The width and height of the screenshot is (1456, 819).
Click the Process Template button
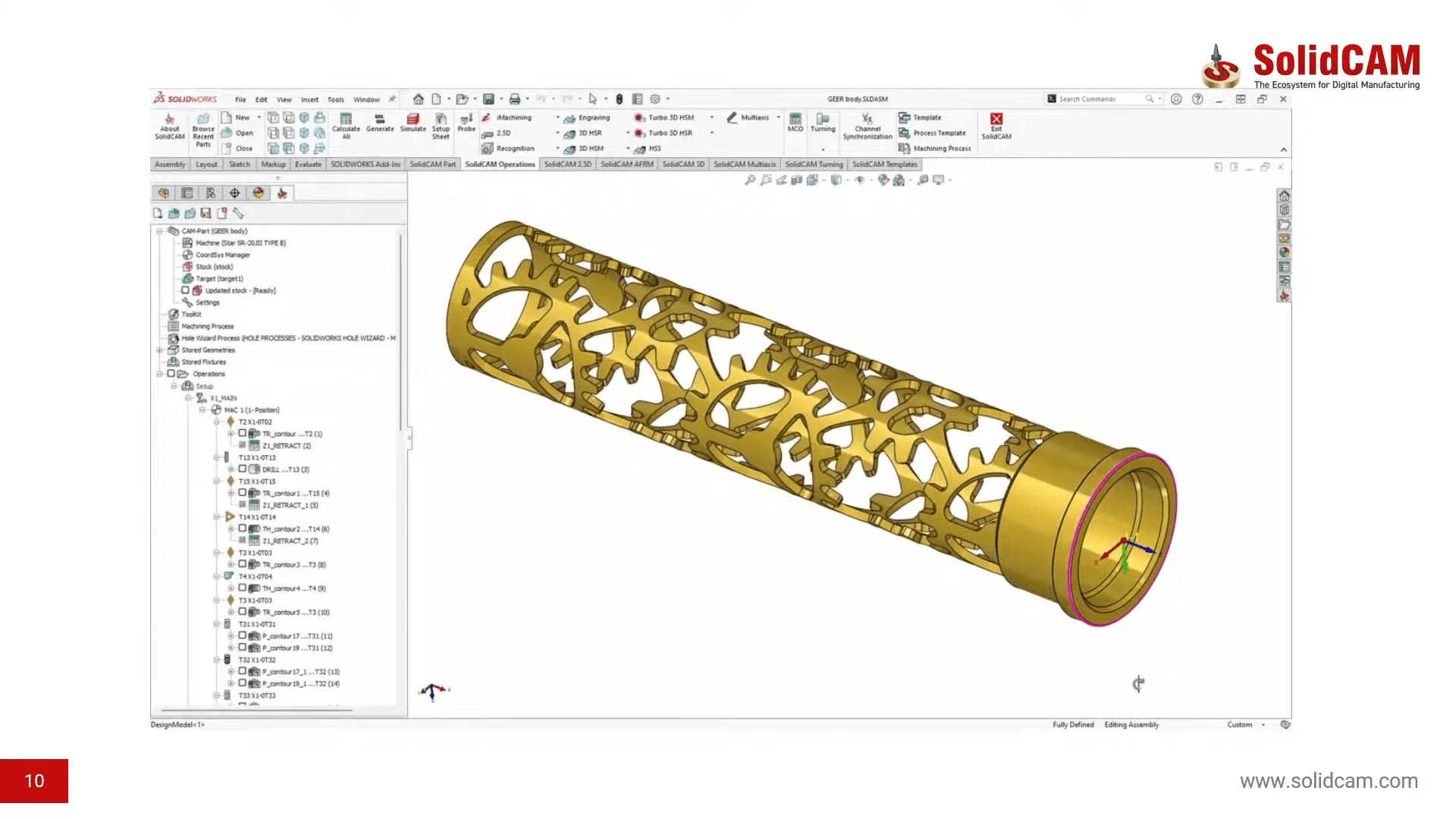click(939, 133)
